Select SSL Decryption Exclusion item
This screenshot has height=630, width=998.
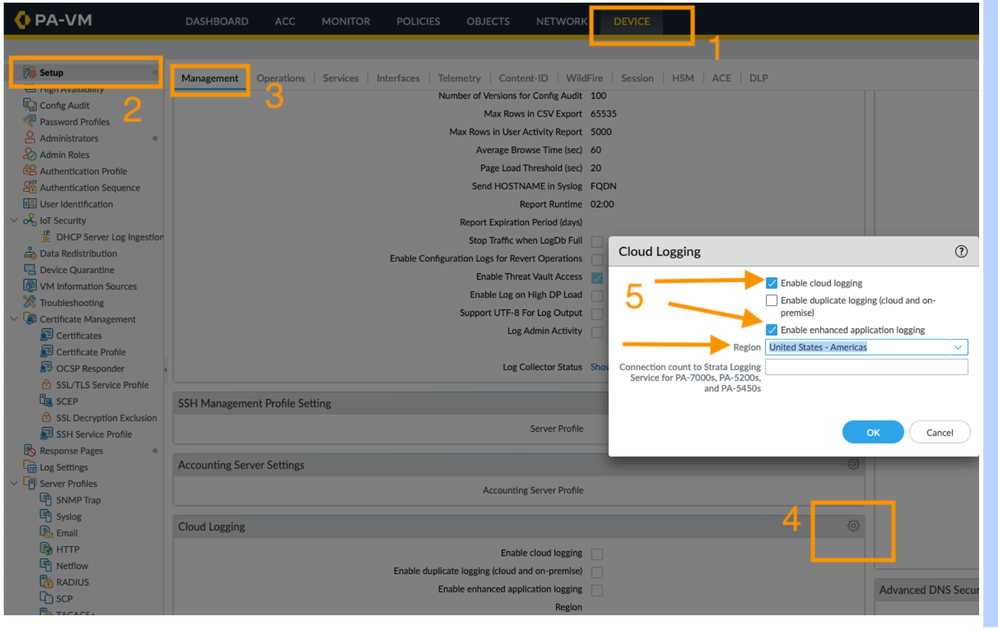[x=106, y=417]
